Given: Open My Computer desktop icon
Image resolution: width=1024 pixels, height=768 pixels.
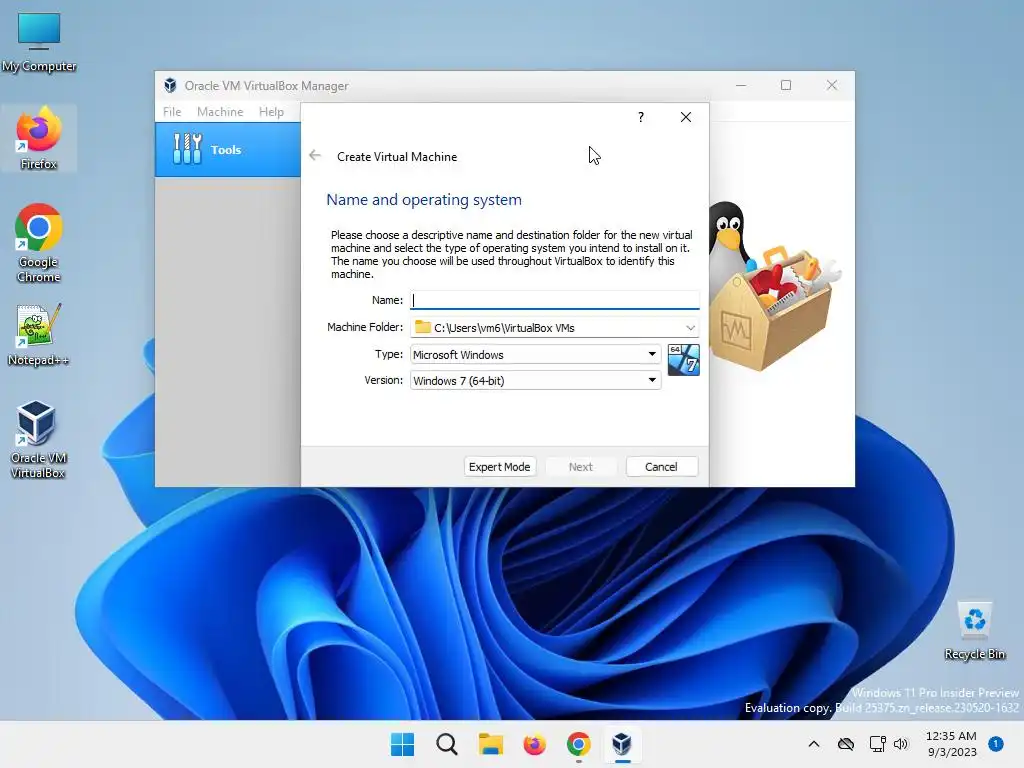Looking at the screenshot, I should (39, 40).
